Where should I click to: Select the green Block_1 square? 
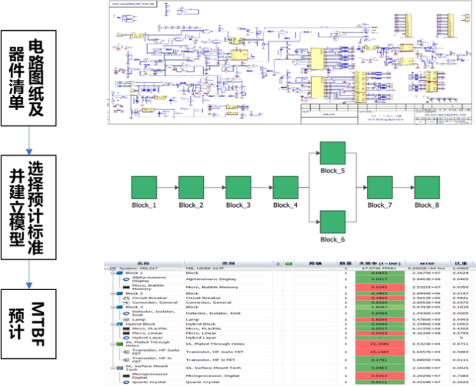click(144, 188)
